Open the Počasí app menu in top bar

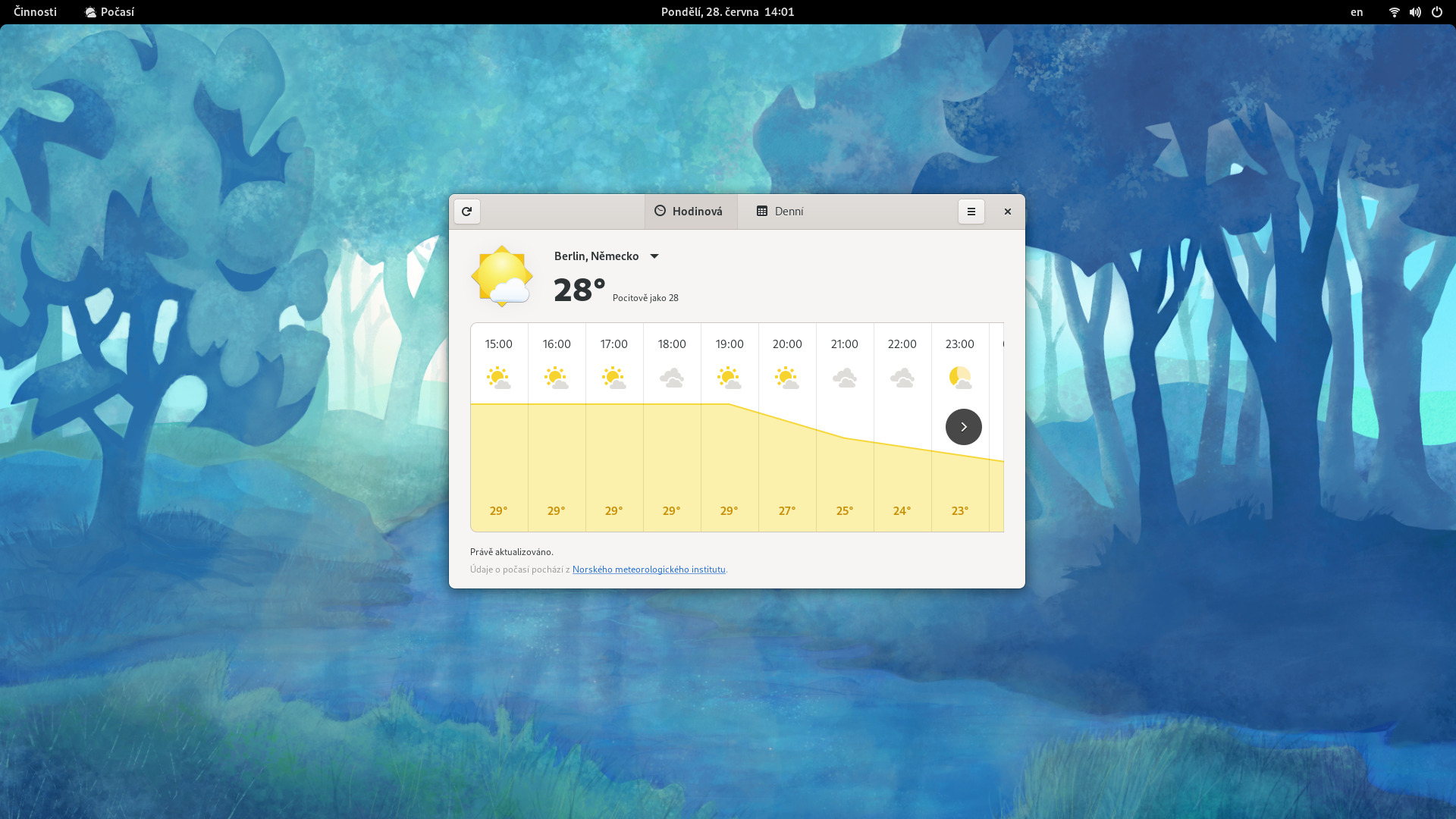pyautogui.click(x=110, y=12)
